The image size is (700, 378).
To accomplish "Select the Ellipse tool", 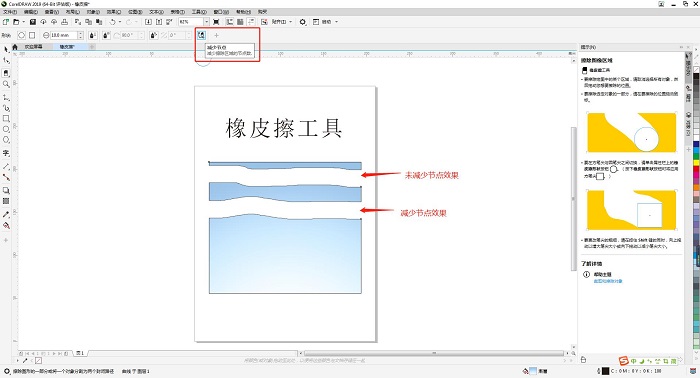I will point(6,129).
